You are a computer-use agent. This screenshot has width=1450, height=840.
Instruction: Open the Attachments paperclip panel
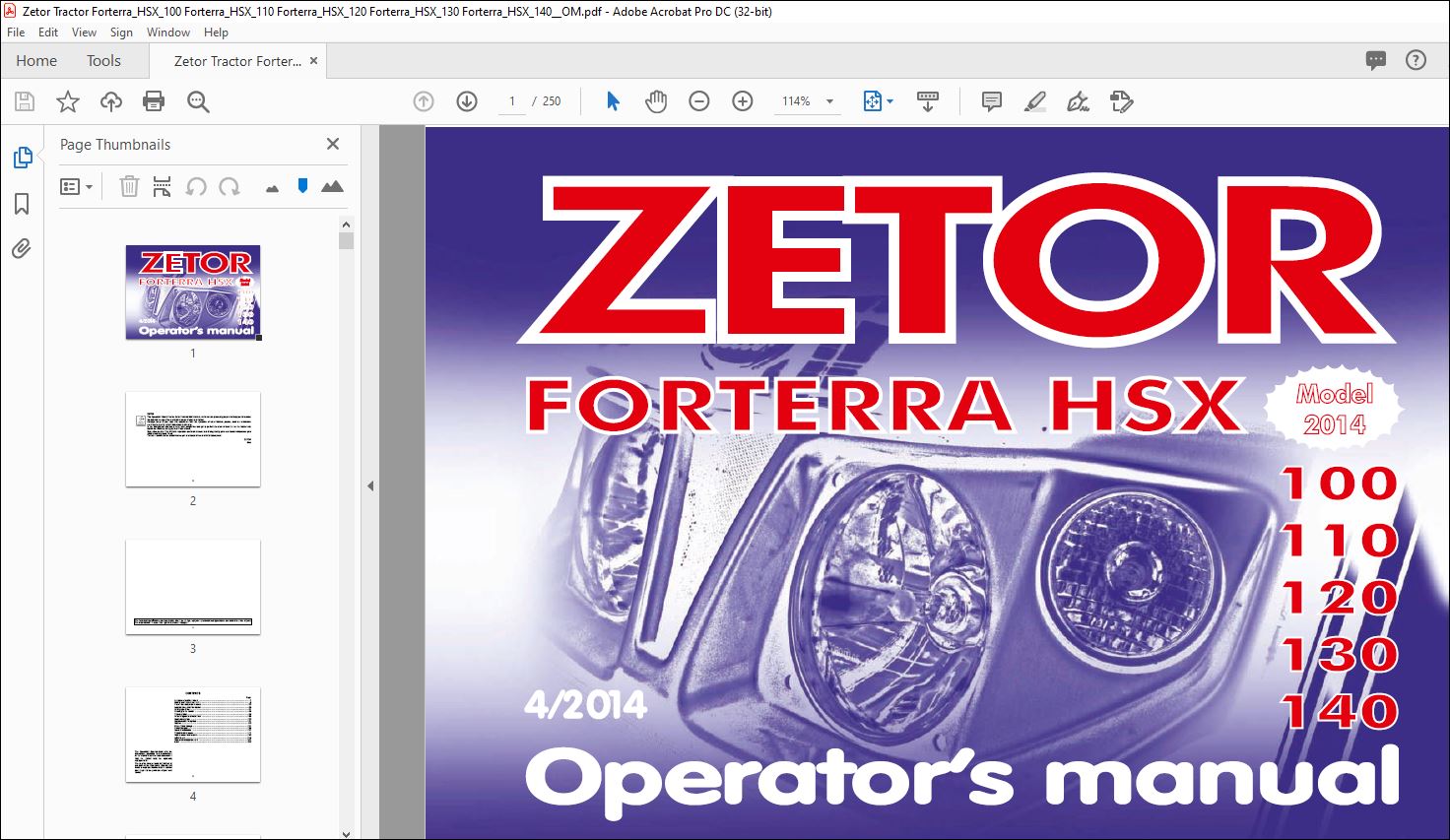pyautogui.click(x=22, y=248)
